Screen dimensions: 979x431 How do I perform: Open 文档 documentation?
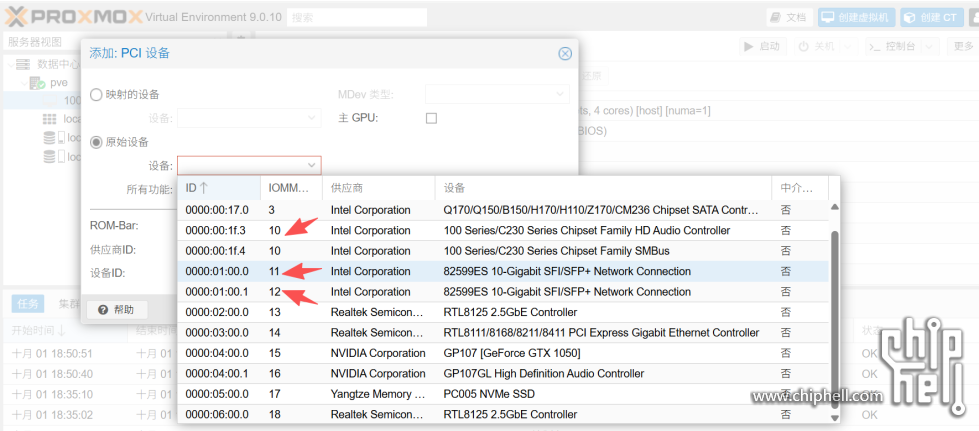pyautogui.click(x=787, y=17)
